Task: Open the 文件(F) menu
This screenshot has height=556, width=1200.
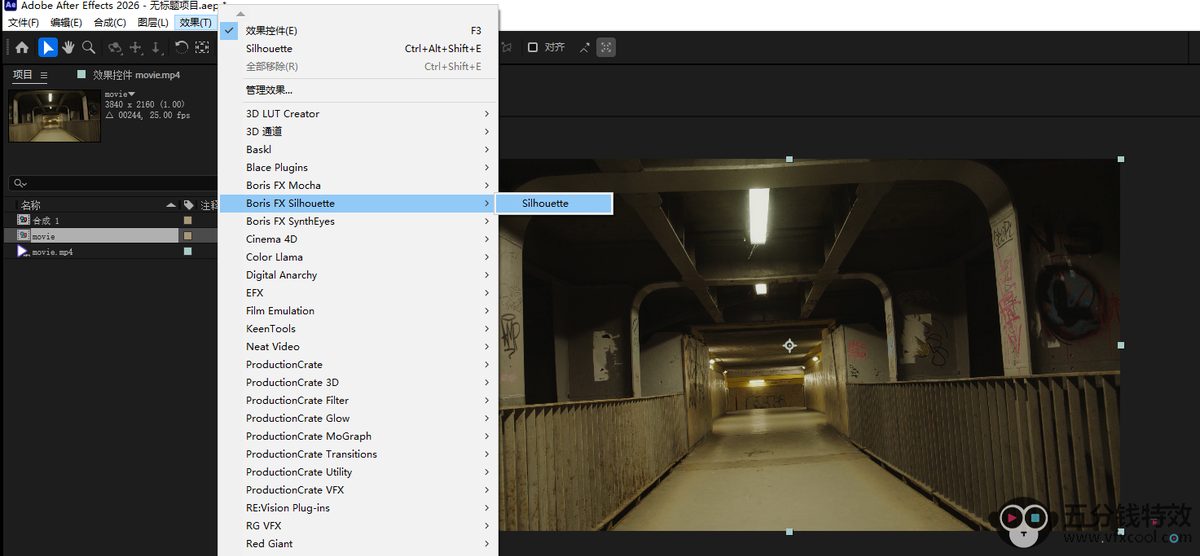Action: pos(23,22)
